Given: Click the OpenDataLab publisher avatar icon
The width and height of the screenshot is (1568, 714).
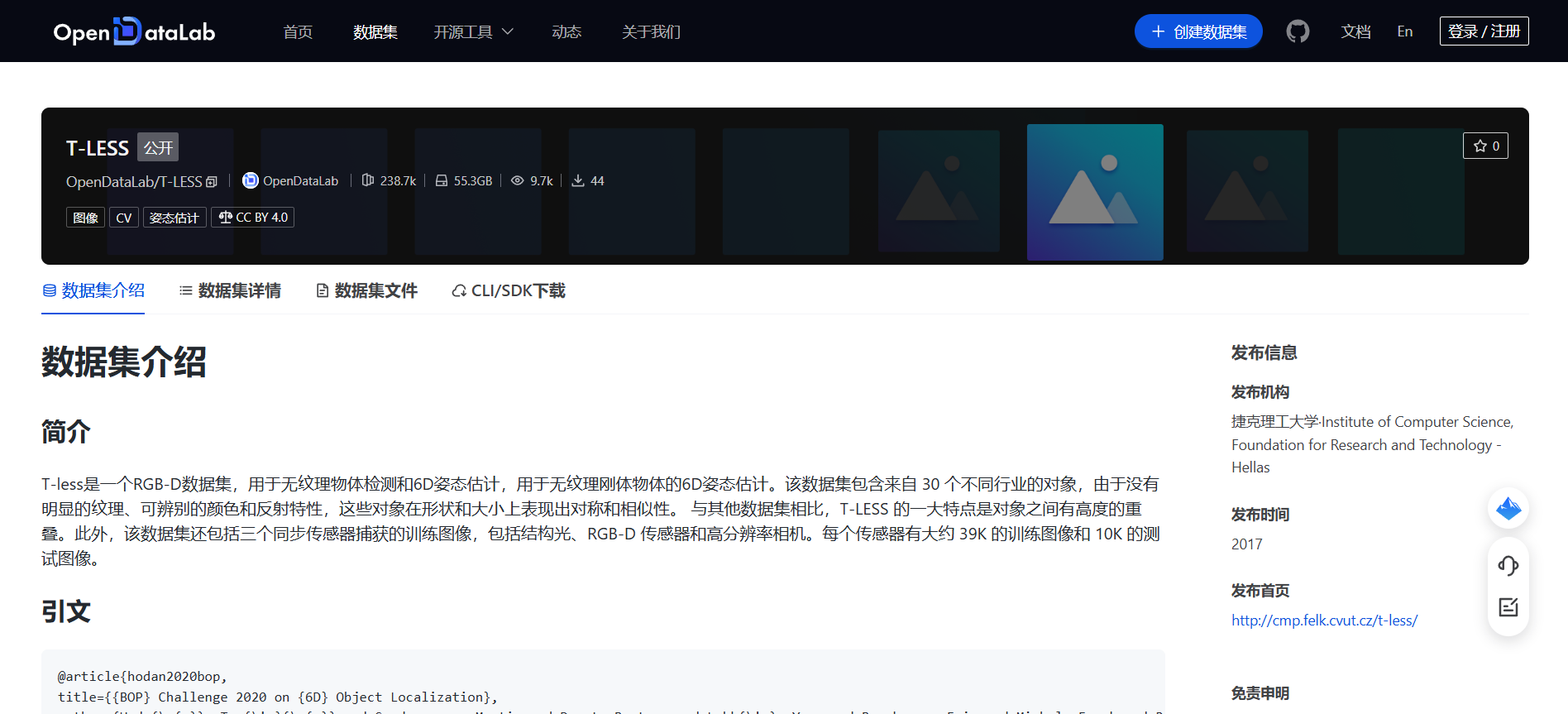Looking at the screenshot, I should [250, 180].
